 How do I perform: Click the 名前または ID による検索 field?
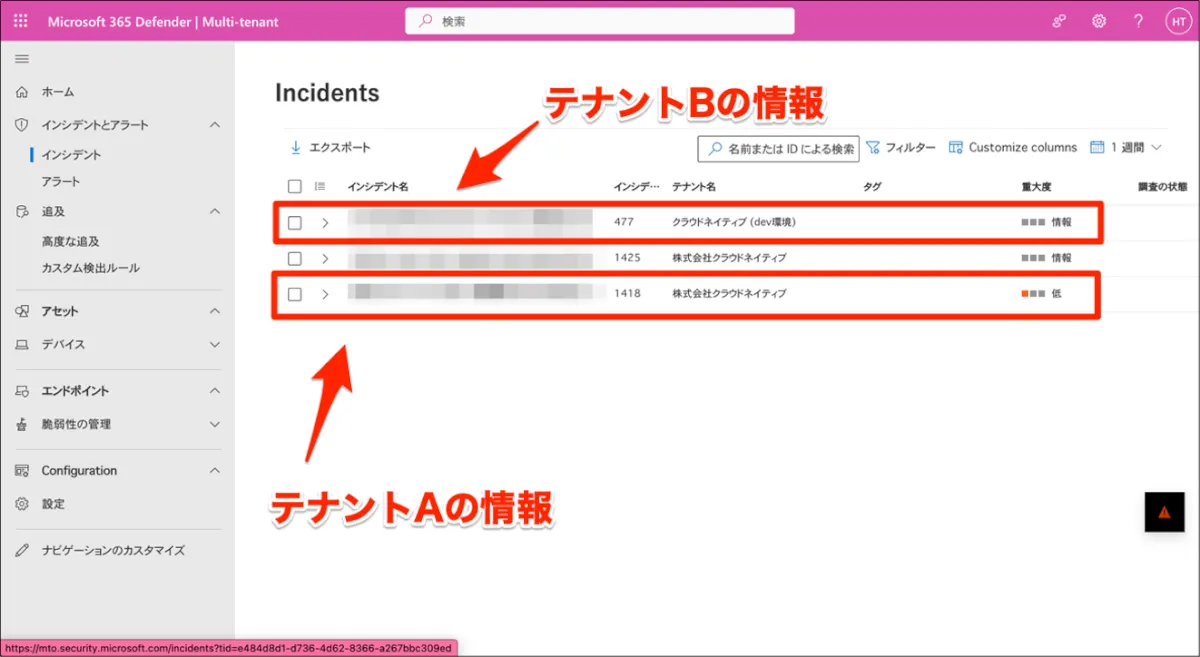click(x=778, y=148)
